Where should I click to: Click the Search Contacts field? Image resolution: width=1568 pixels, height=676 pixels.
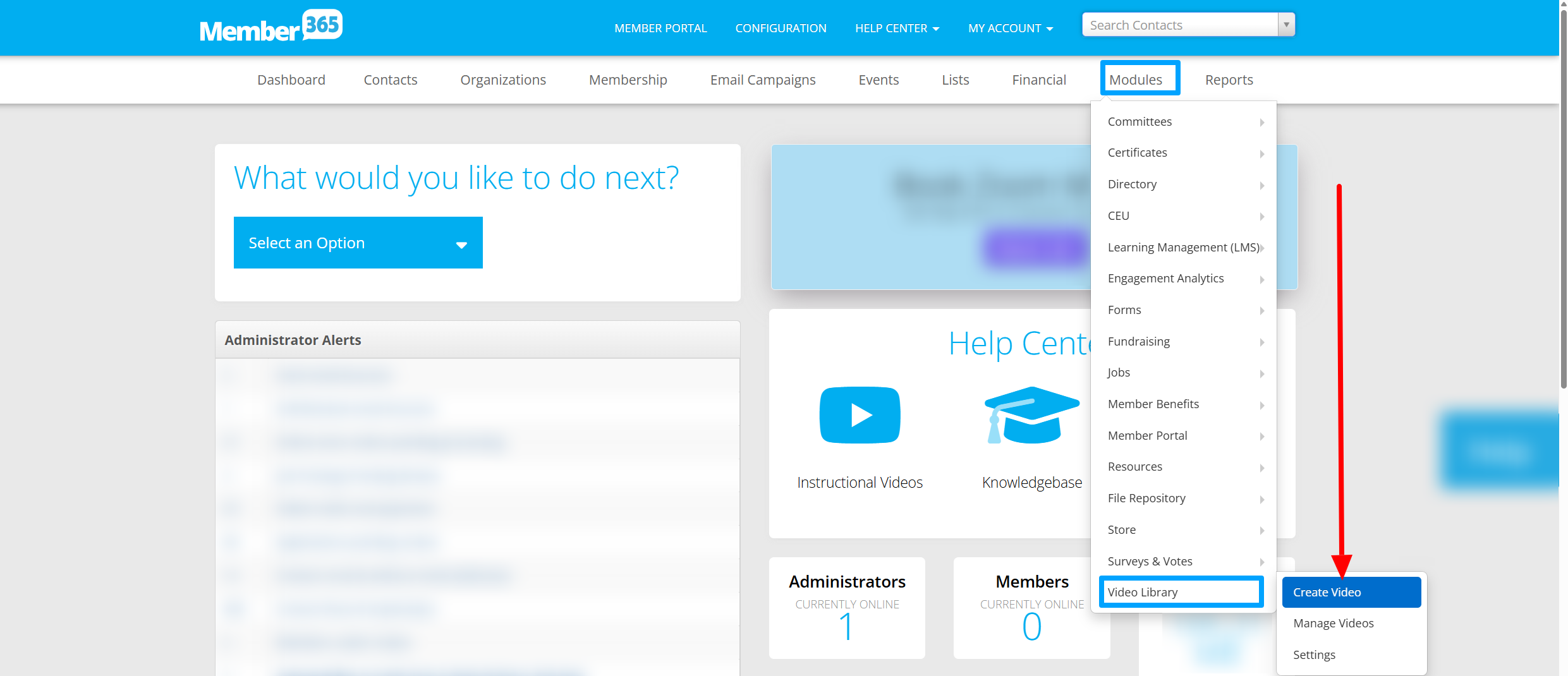tap(1180, 25)
